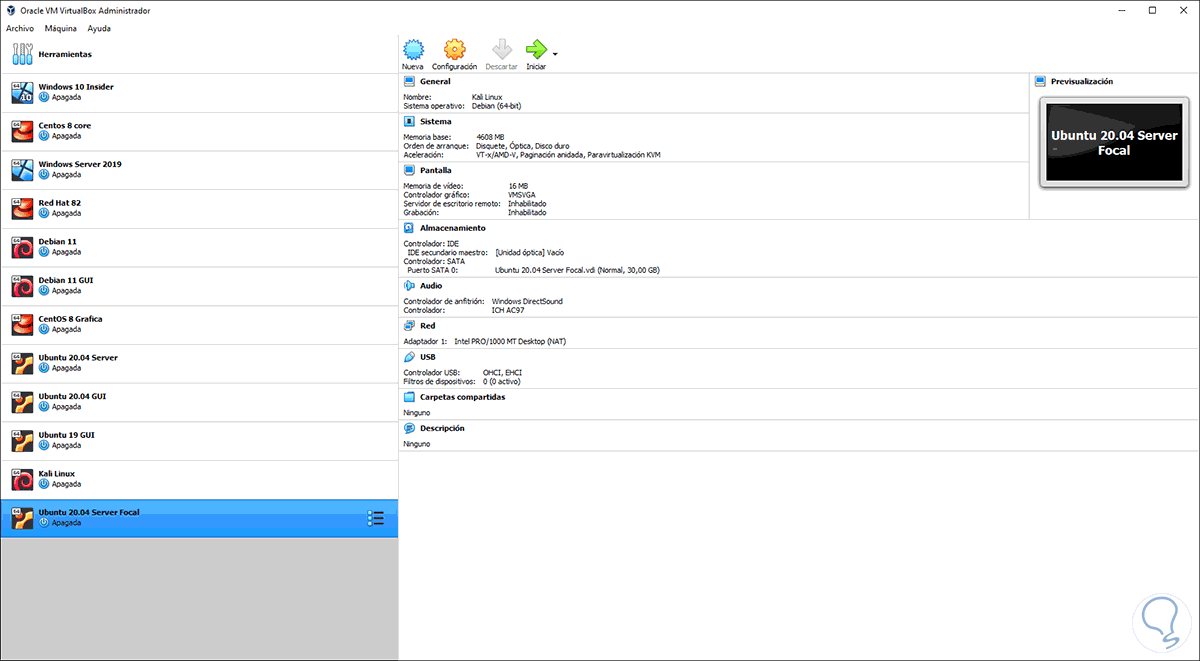Open the Archivo menu
1200x661 pixels.
pyautogui.click(x=20, y=28)
